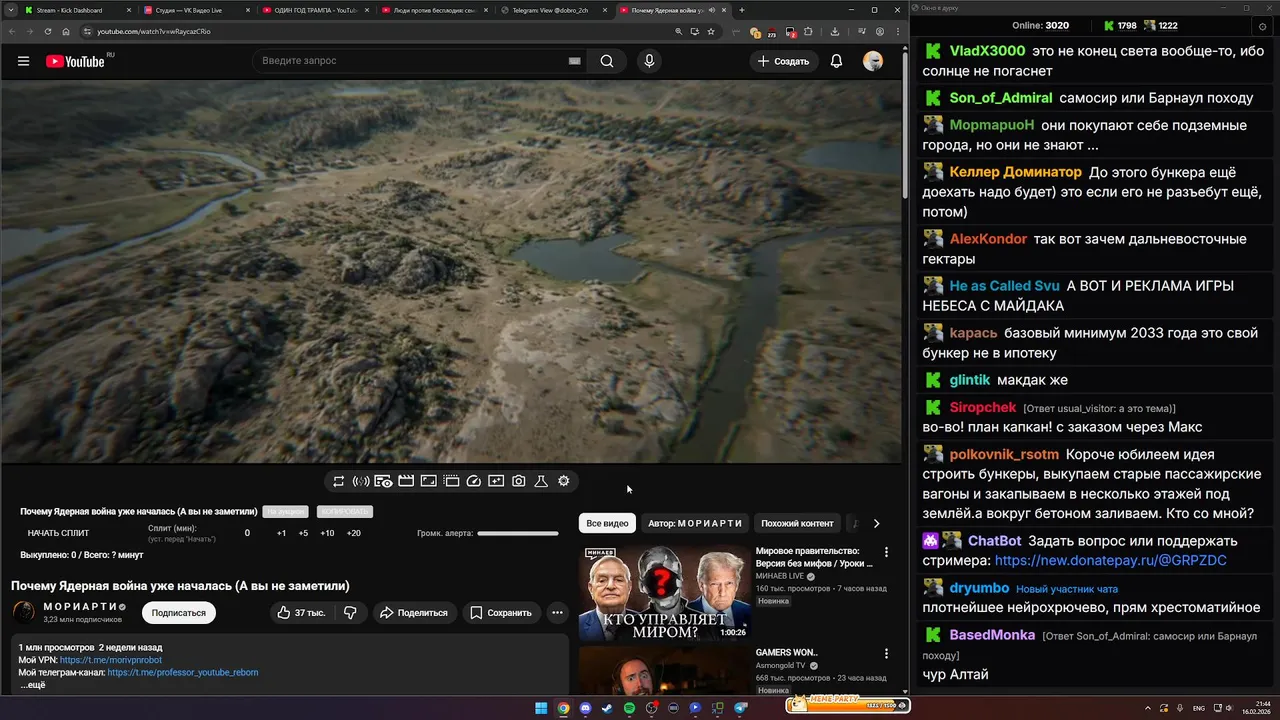Click the sound waves enhancer icon
Viewport: 1280px width, 720px height.
point(361,481)
